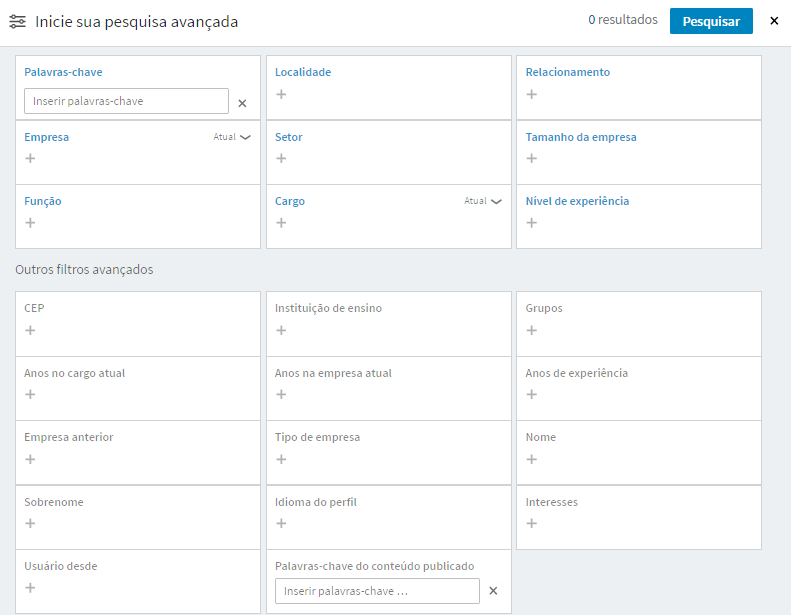Clear the published content keywords field with X
The width and height of the screenshot is (791, 615).
pyautogui.click(x=493, y=591)
